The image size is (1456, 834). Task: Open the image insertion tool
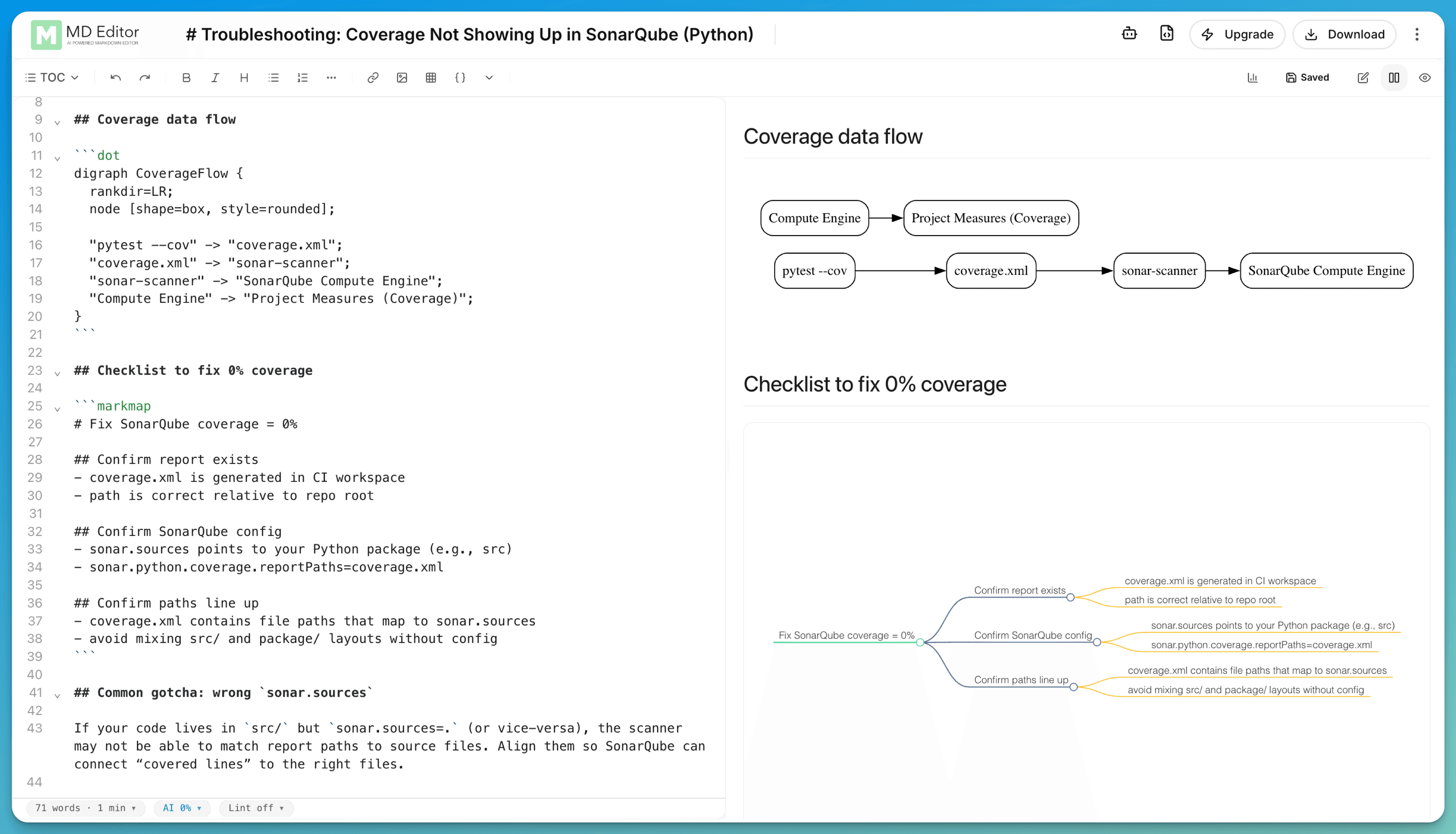coord(402,77)
